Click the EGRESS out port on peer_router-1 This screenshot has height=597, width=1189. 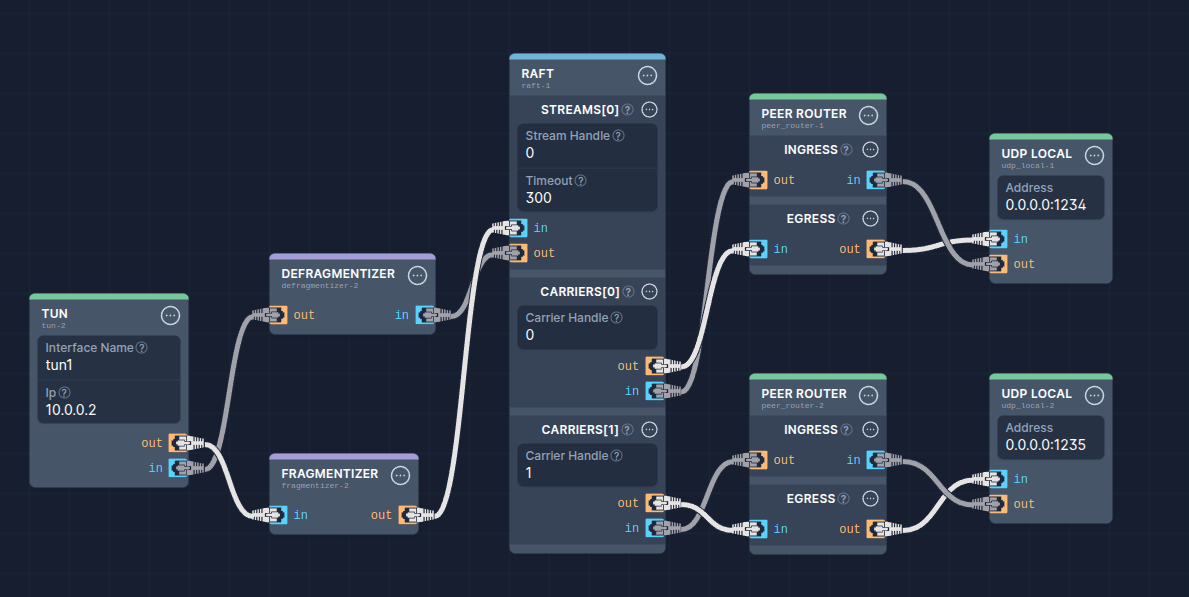coord(875,248)
